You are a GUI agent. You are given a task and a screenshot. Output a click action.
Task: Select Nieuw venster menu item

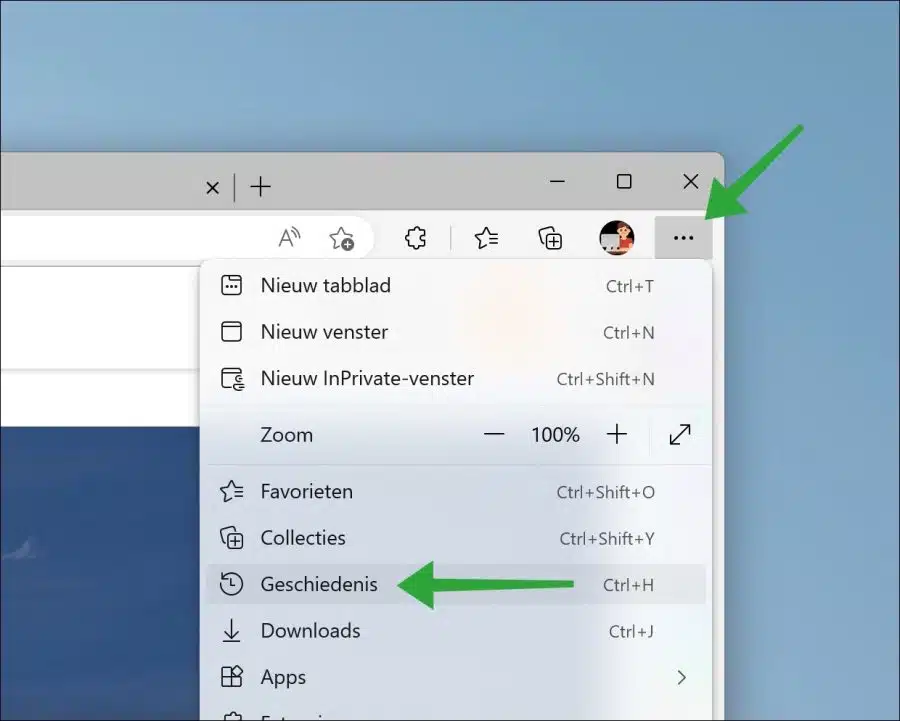tap(456, 332)
